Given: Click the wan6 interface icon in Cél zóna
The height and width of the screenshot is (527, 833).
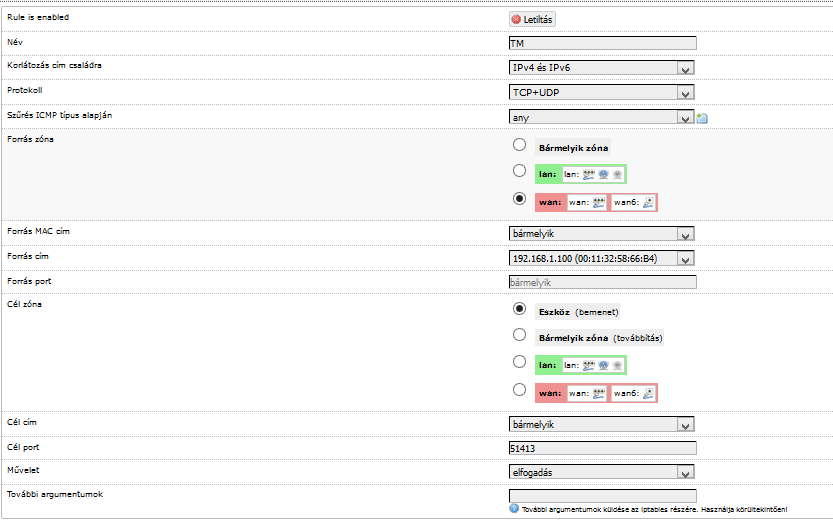Looking at the screenshot, I should 648,394.
